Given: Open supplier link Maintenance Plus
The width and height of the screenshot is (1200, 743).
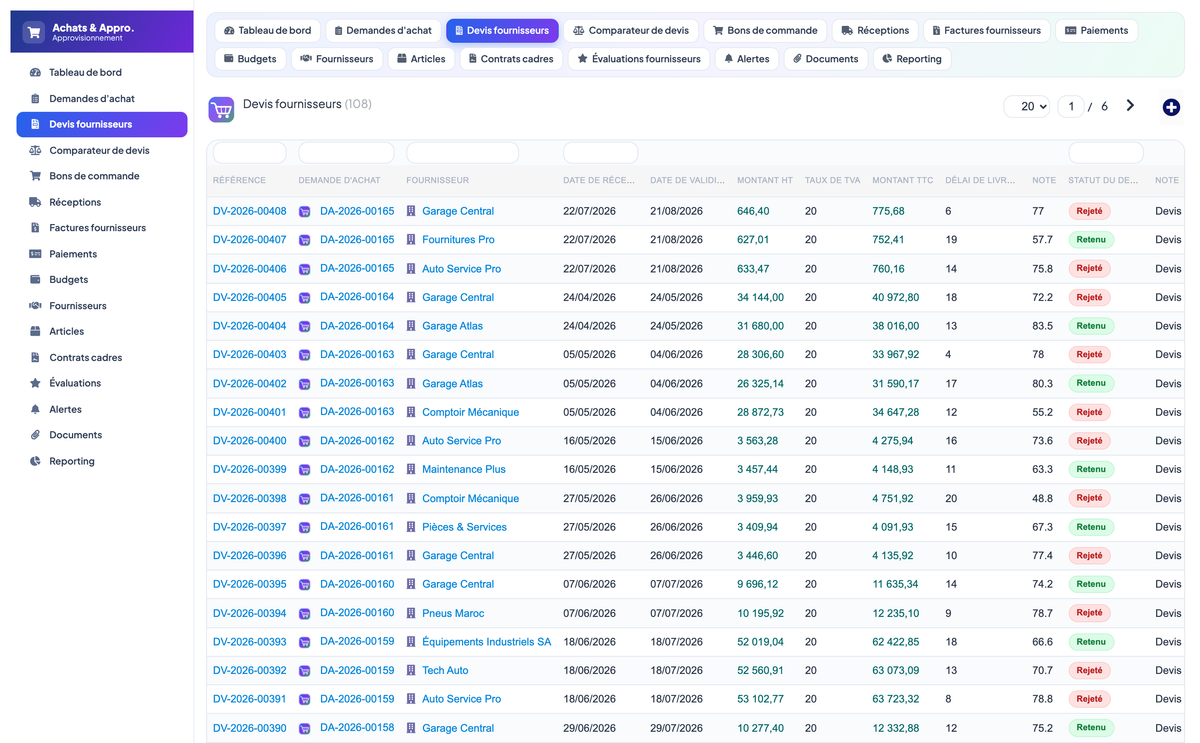Looking at the screenshot, I should tap(464, 469).
